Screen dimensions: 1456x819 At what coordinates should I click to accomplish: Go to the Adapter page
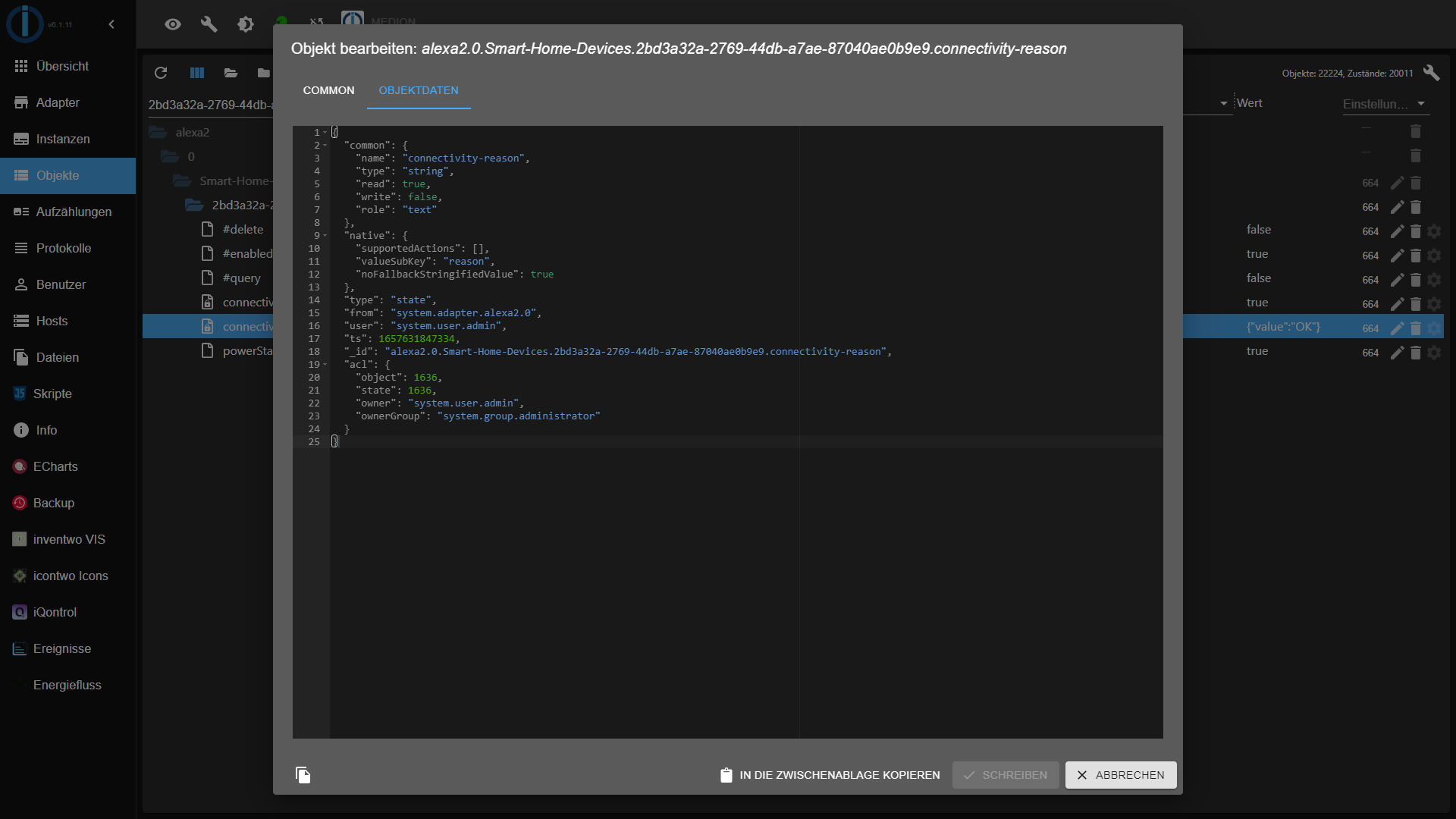67,102
